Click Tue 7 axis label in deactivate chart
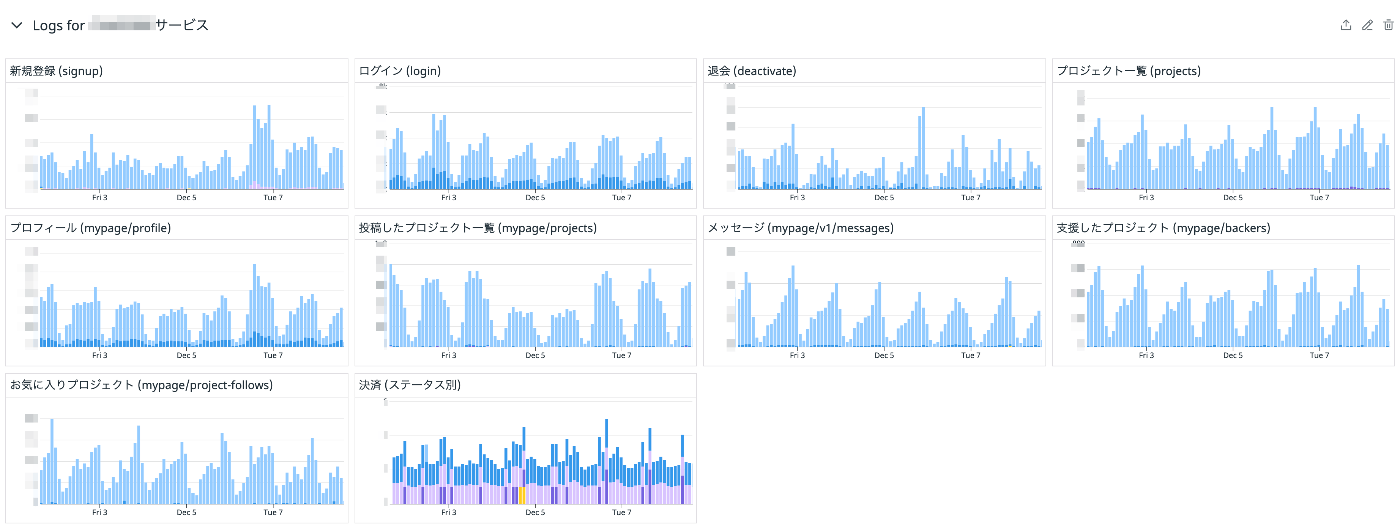The image size is (1400, 531). tap(970, 198)
